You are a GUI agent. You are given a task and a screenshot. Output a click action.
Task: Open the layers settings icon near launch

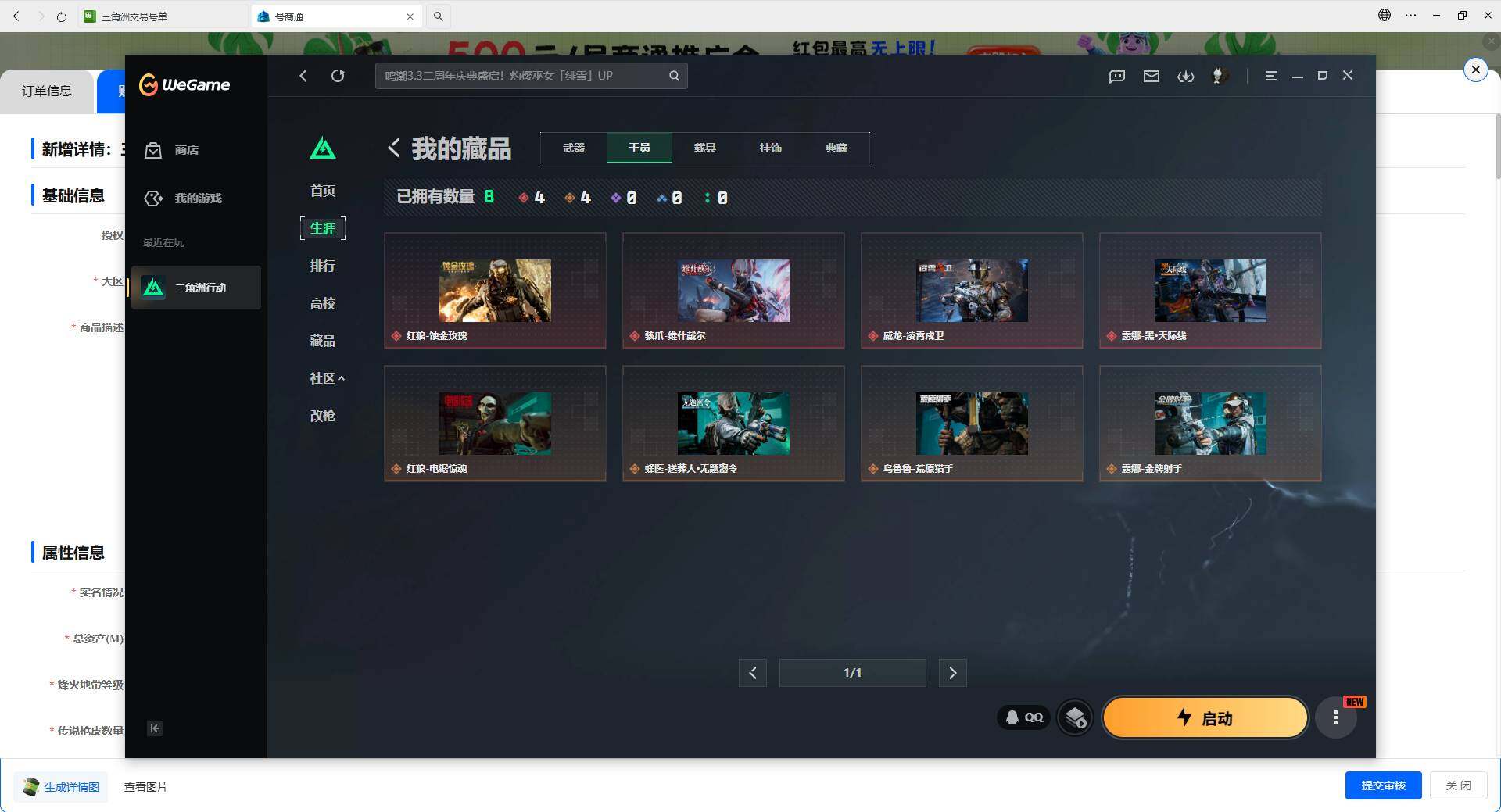[x=1075, y=717]
